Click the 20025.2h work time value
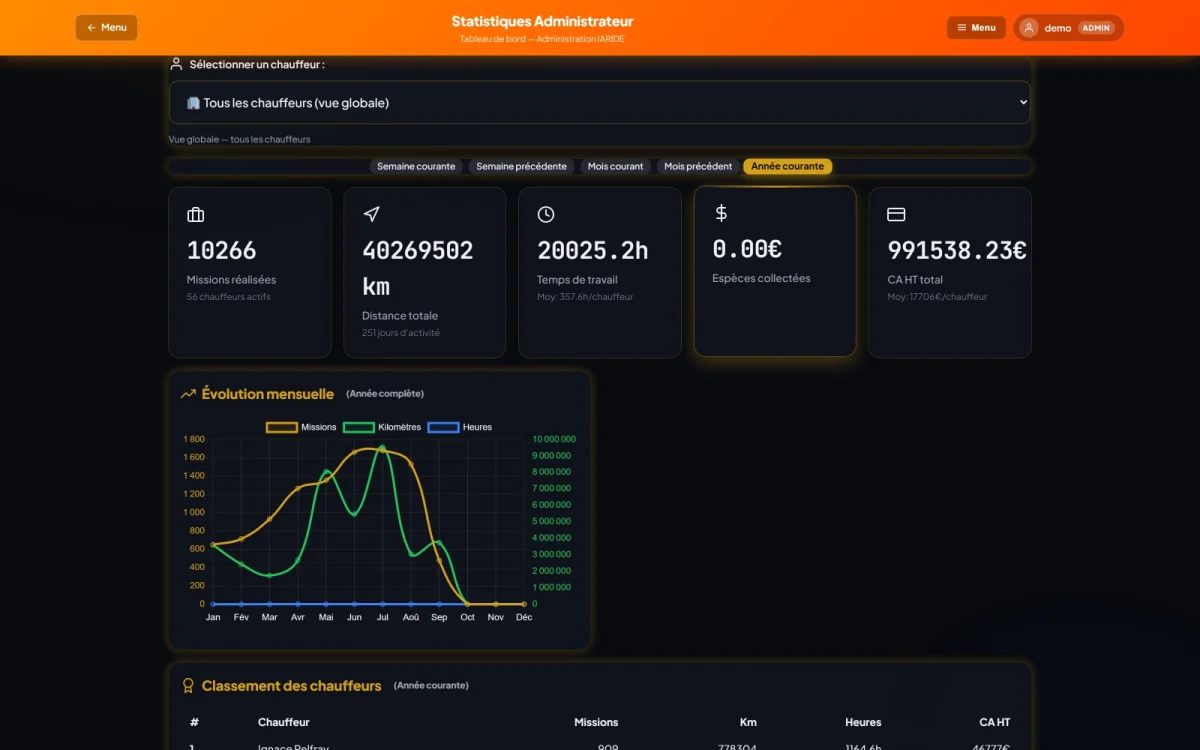This screenshot has height=750, width=1200. 593,250
